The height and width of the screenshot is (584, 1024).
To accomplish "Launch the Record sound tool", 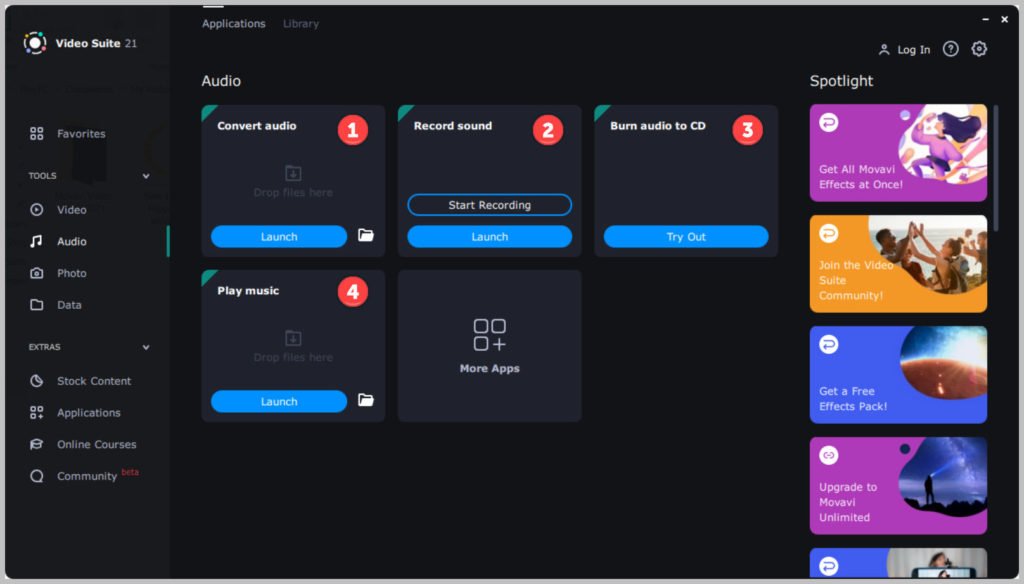I will (490, 236).
